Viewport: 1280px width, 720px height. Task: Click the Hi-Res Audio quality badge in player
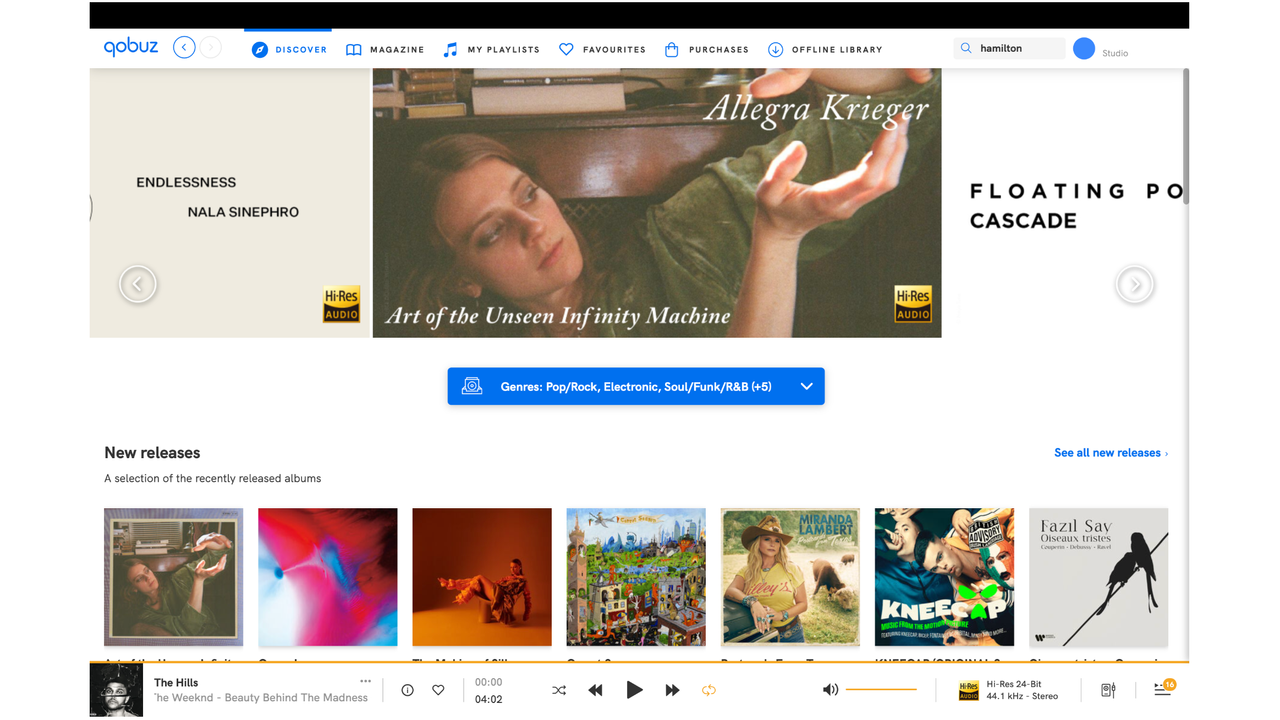point(968,690)
